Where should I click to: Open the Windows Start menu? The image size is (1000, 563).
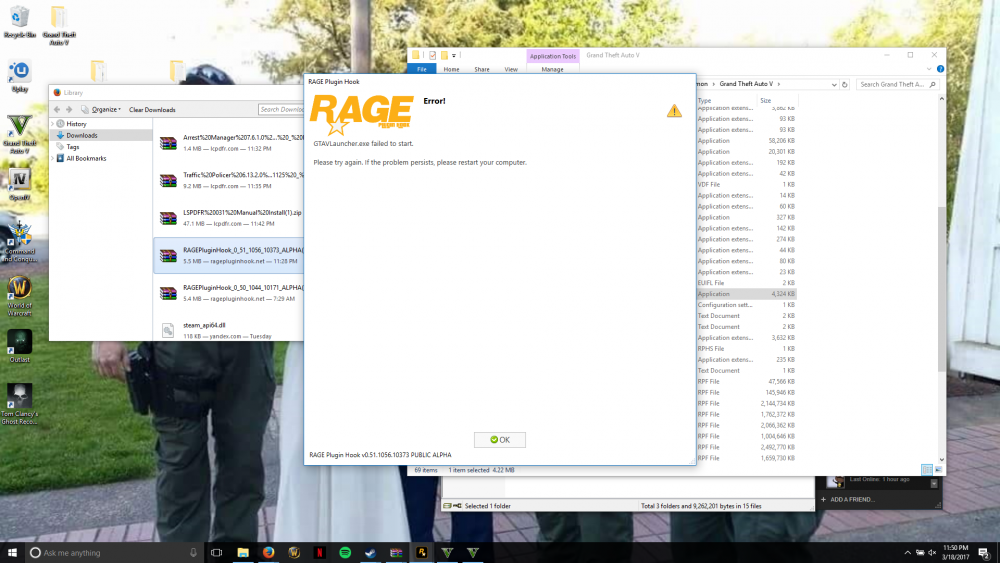point(12,552)
